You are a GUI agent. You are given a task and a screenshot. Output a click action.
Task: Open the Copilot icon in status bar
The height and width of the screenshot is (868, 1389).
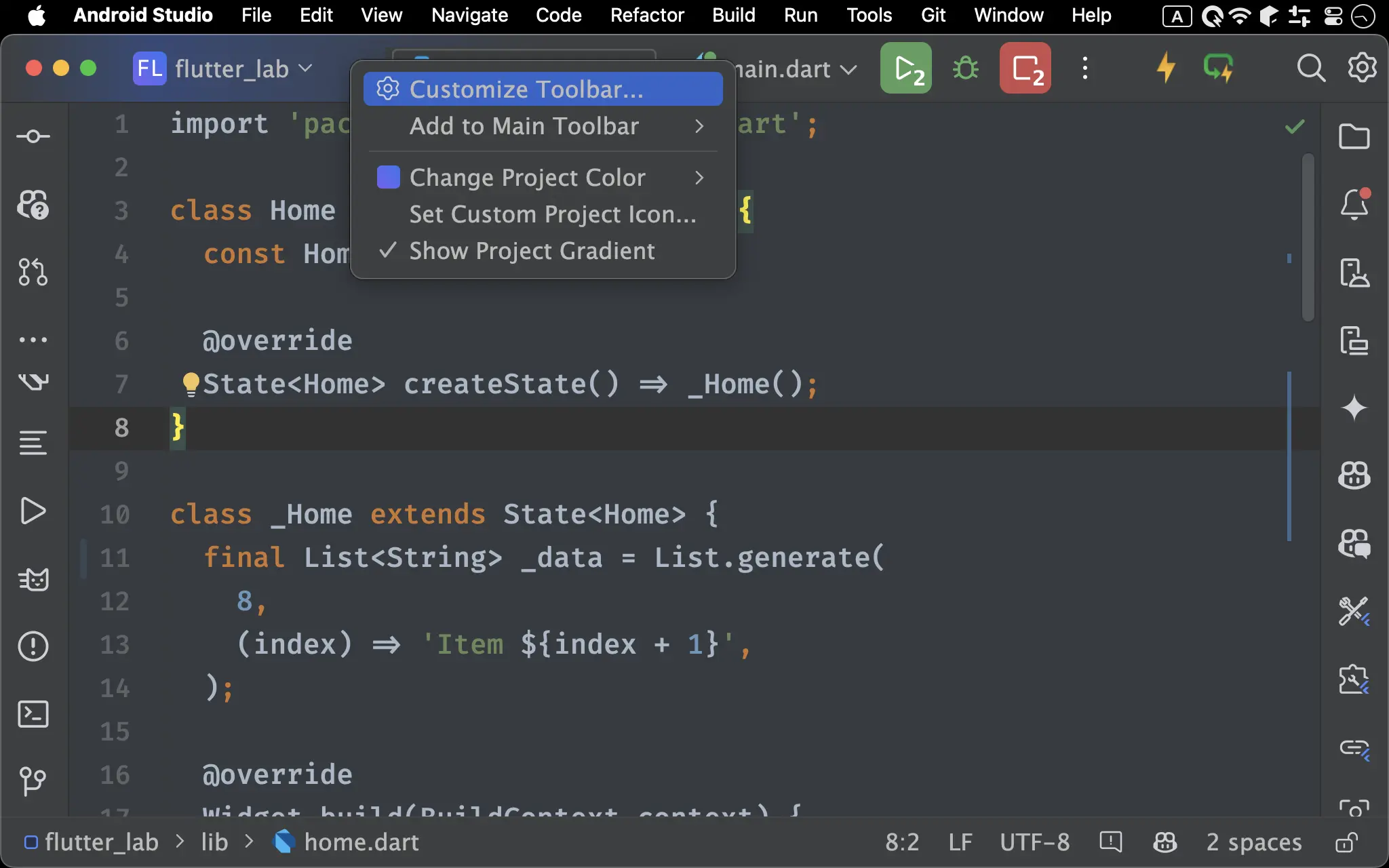(1165, 842)
